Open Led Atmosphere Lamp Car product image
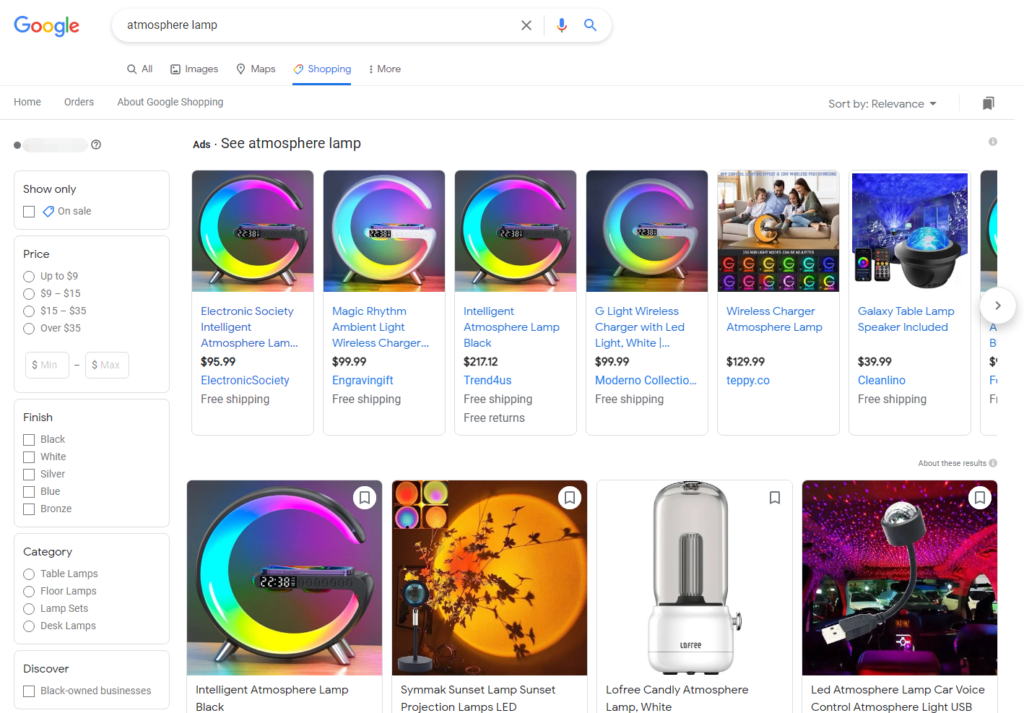 [x=899, y=578]
